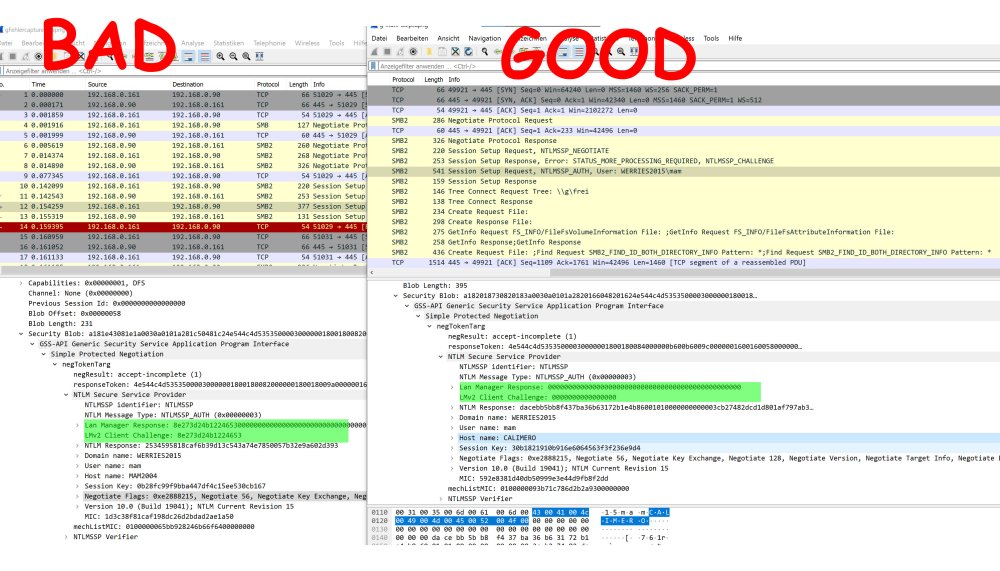Collapse GSS-API node in GOOD window

click(407, 306)
